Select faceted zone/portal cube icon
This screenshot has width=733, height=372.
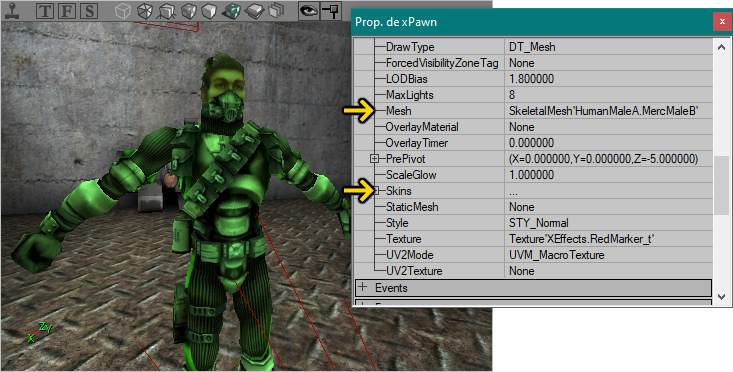pyautogui.click(x=144, y=11)
